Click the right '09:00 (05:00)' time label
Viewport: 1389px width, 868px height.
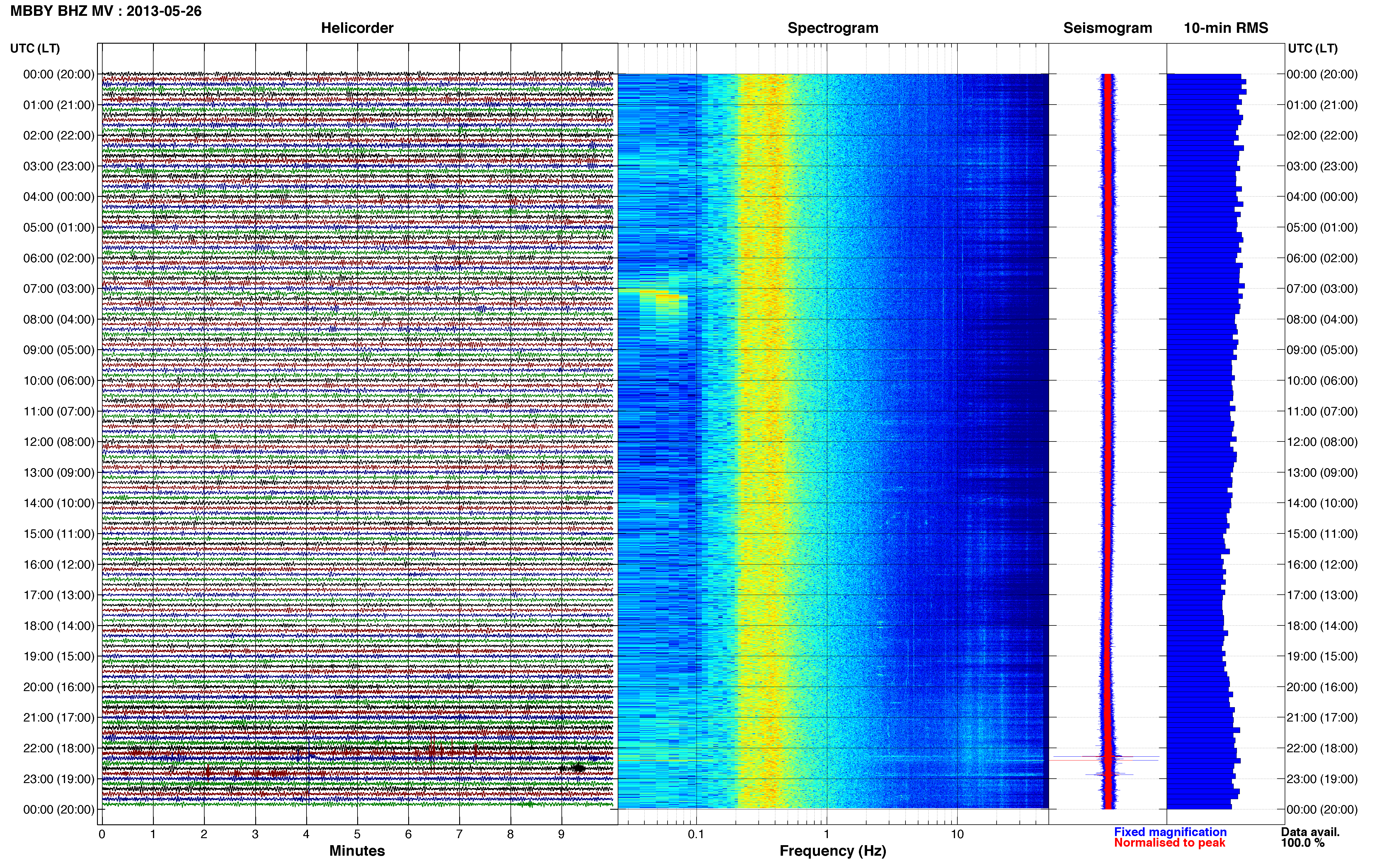tap(1322, 350)
